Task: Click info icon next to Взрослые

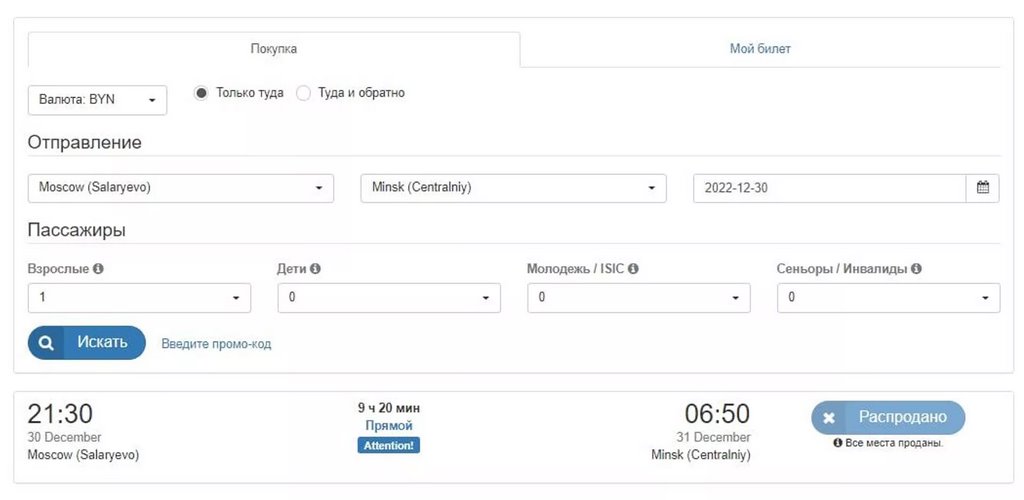Action: pos(98,269)
